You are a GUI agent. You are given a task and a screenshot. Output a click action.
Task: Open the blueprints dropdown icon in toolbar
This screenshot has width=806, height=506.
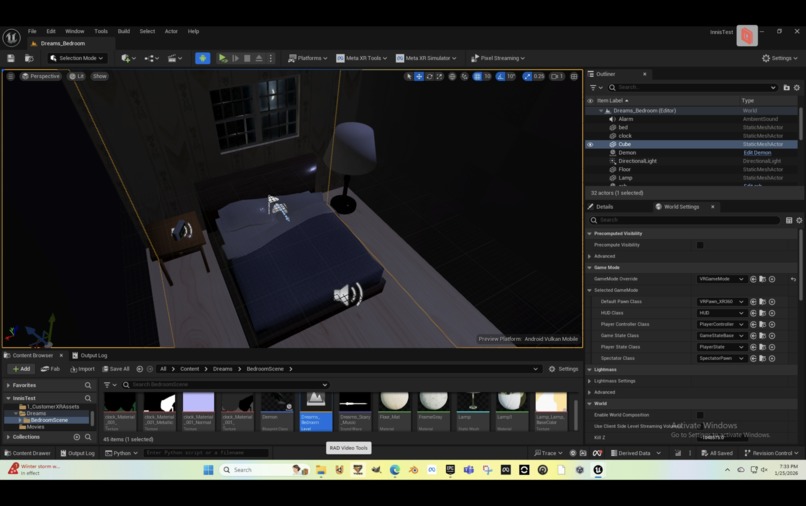[151, 58]
